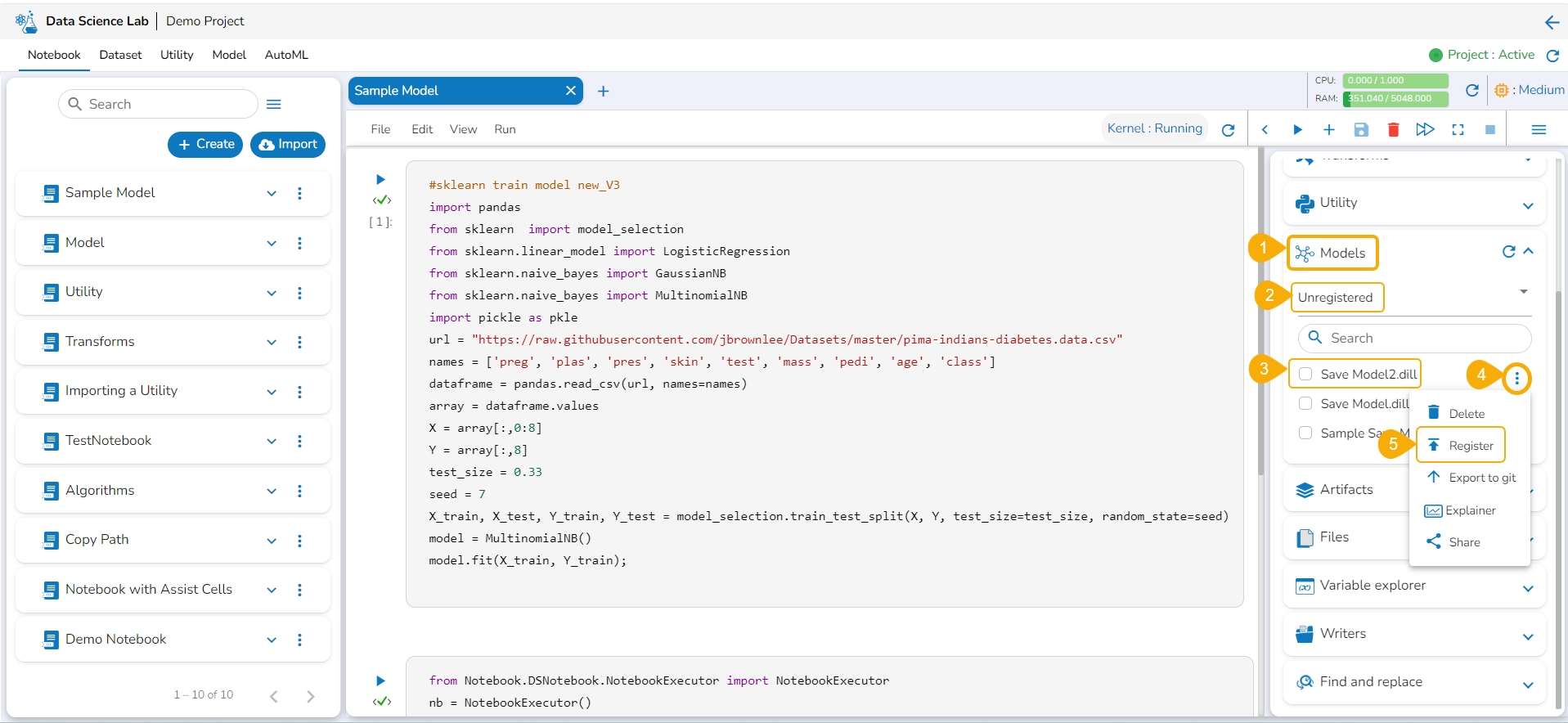Restart the kernel with refresh icon
1568x723 pixels.
point(1228,130)
